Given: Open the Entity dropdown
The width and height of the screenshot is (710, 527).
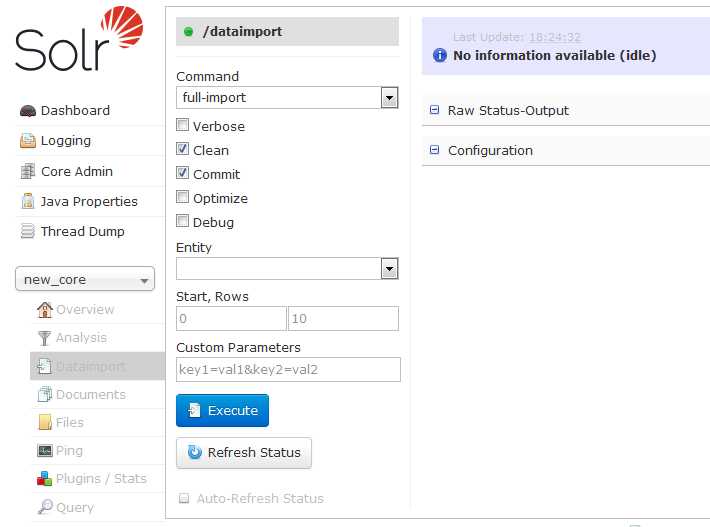Looking at the screenshot, I should point(287,269).
